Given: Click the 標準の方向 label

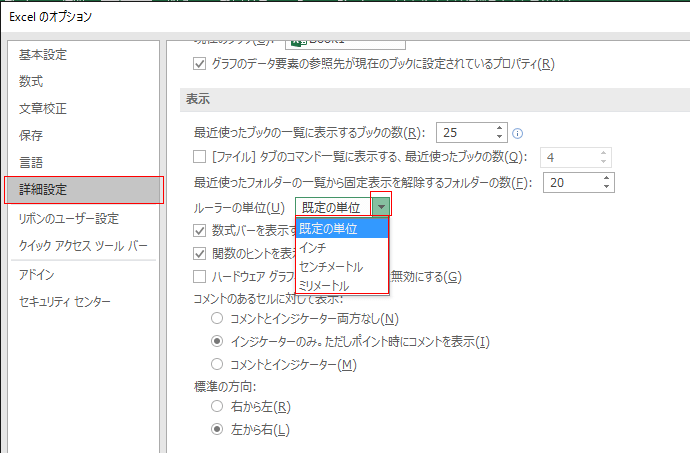Looking at the screenshot, I should tap(225, 387).
